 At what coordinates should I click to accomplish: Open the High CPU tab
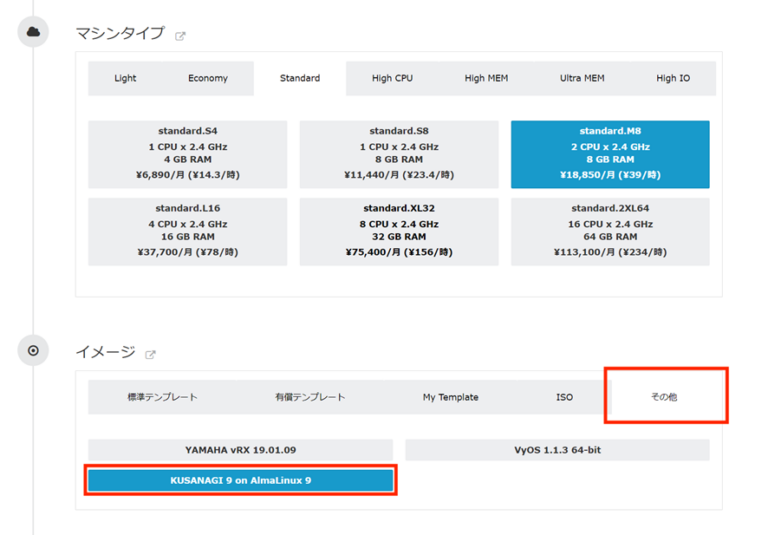[x=392, y=78]
